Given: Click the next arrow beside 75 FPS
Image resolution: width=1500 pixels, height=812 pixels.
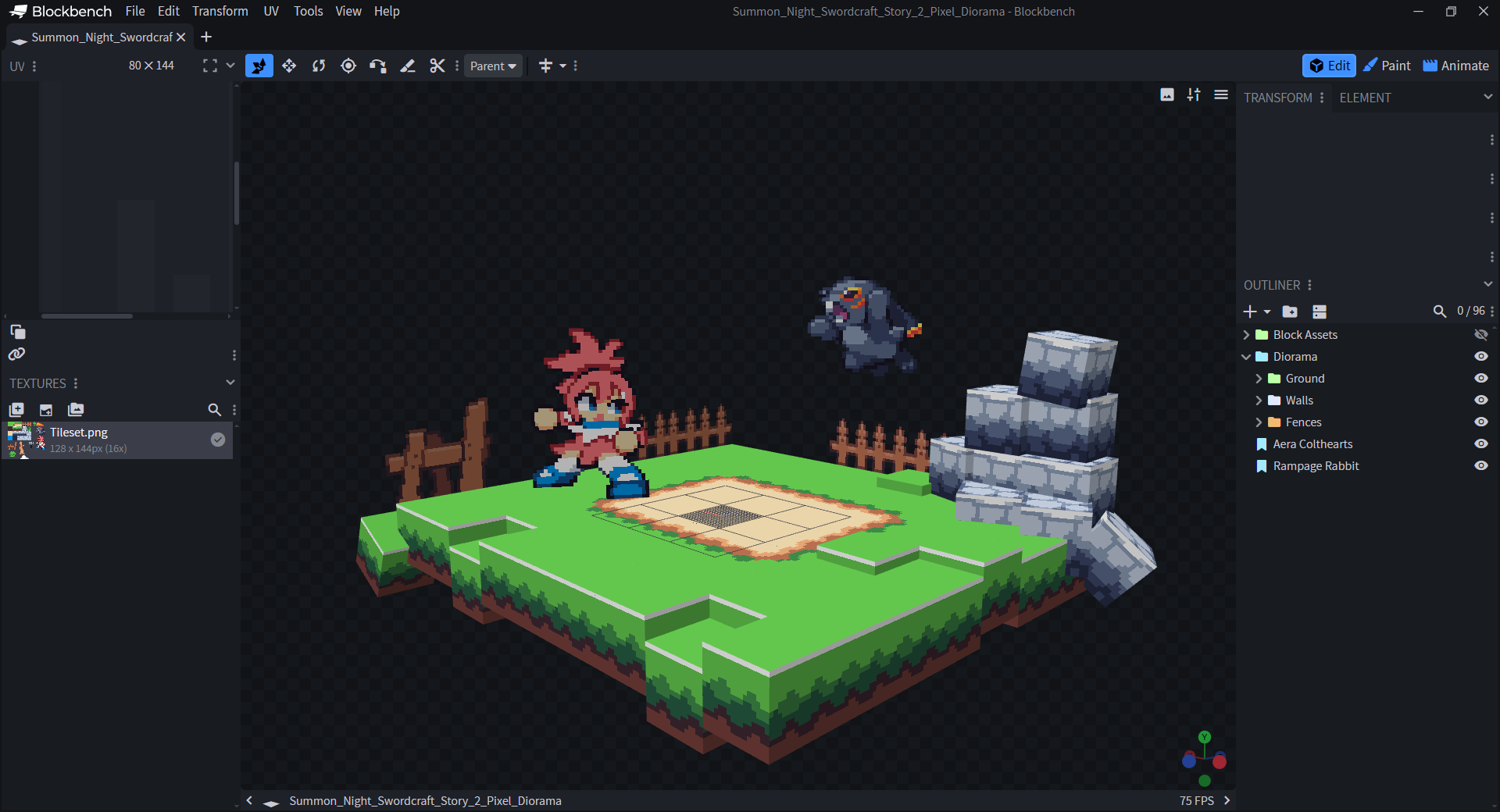Looking at the screenshot, I should [1227, 800].
